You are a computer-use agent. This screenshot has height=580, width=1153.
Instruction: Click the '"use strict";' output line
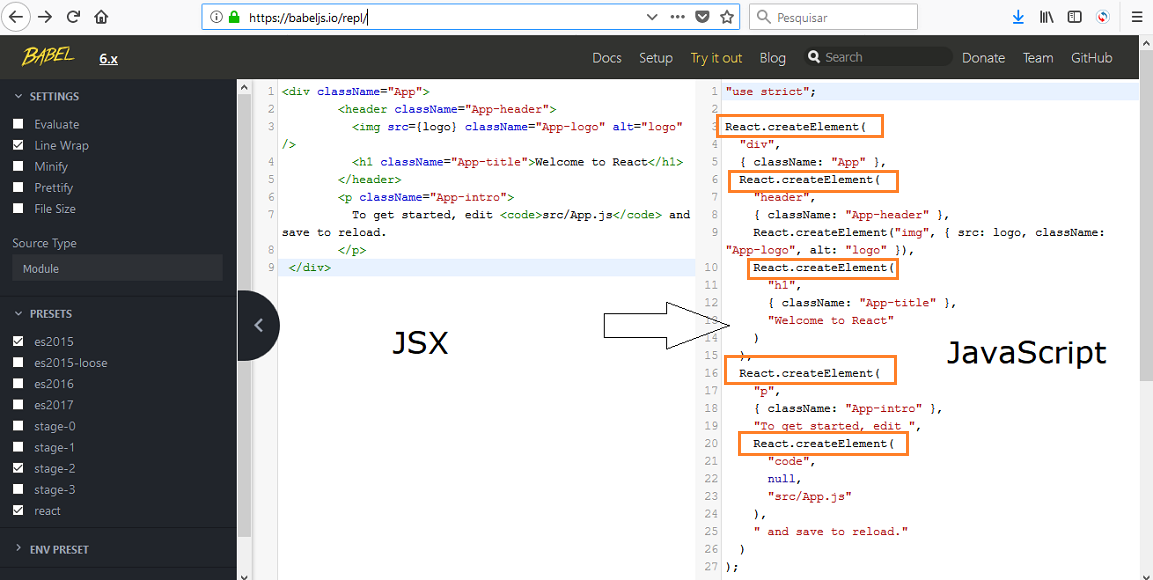[x=771, y=91]
